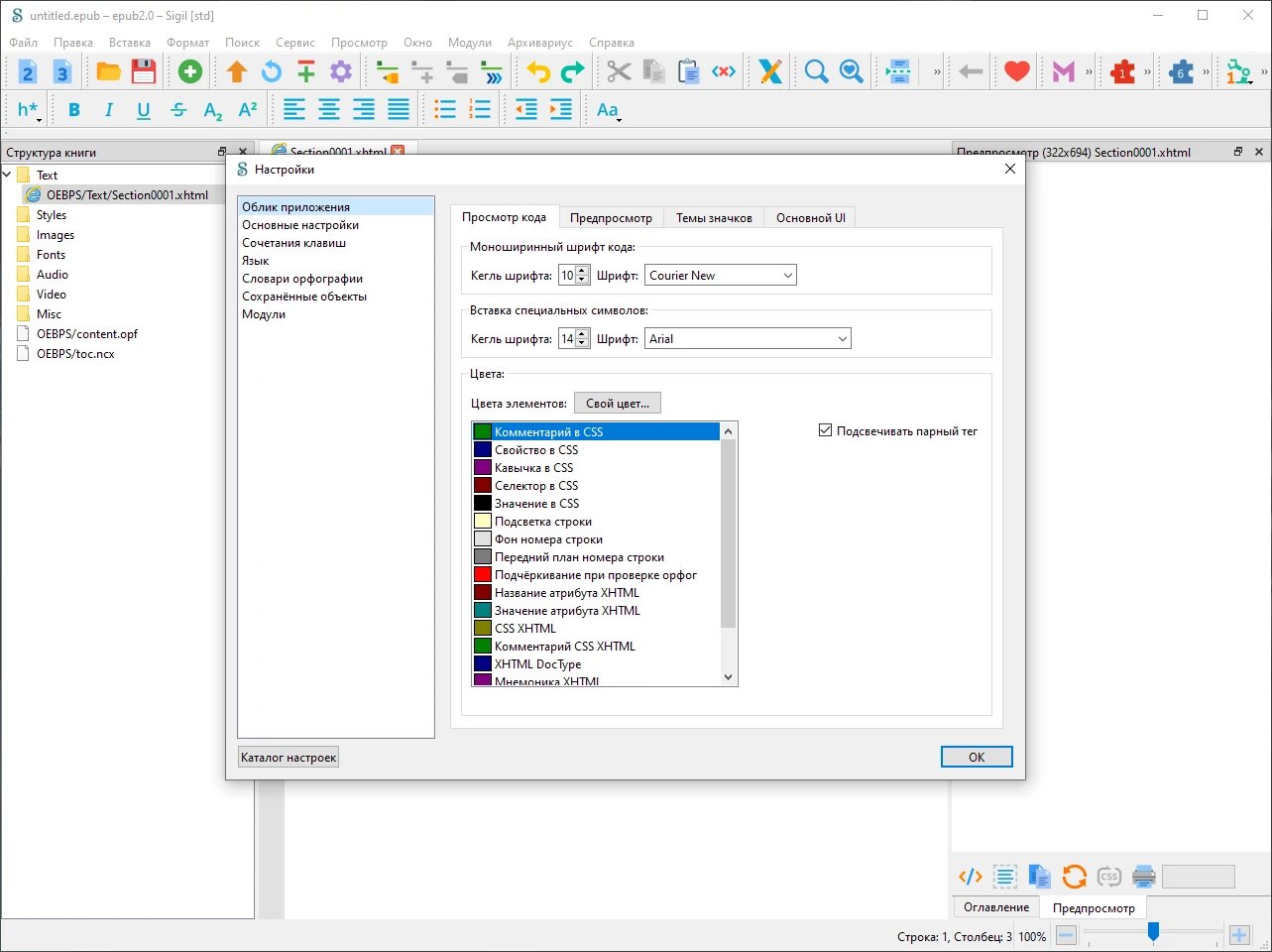Click the Cut scissors icon
Image resolution: width=1272 pixels, height=952 pixels.
pos(619,71)
